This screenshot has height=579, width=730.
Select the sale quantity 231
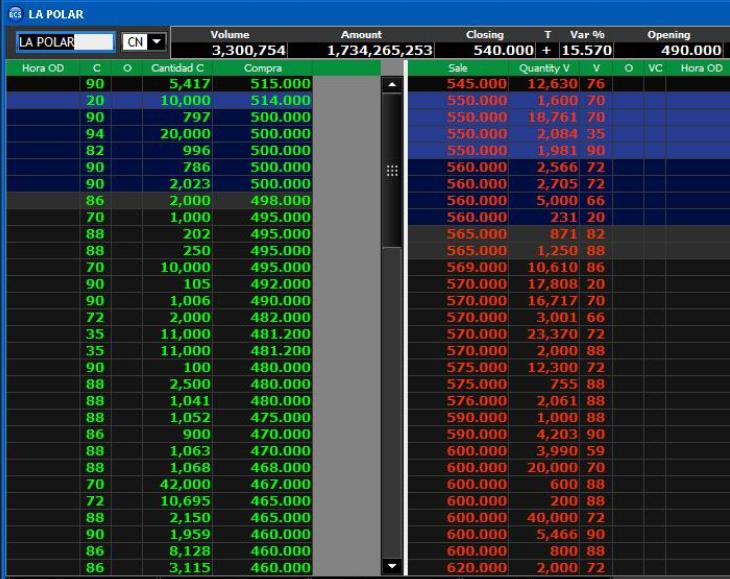tap(564, 217)
